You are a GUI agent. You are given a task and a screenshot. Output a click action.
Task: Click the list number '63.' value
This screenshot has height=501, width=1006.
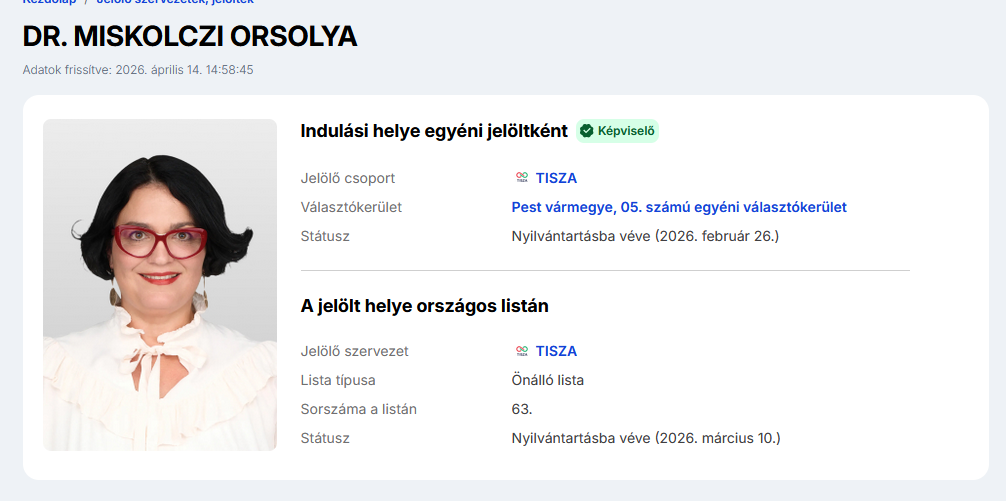[522, 409]
